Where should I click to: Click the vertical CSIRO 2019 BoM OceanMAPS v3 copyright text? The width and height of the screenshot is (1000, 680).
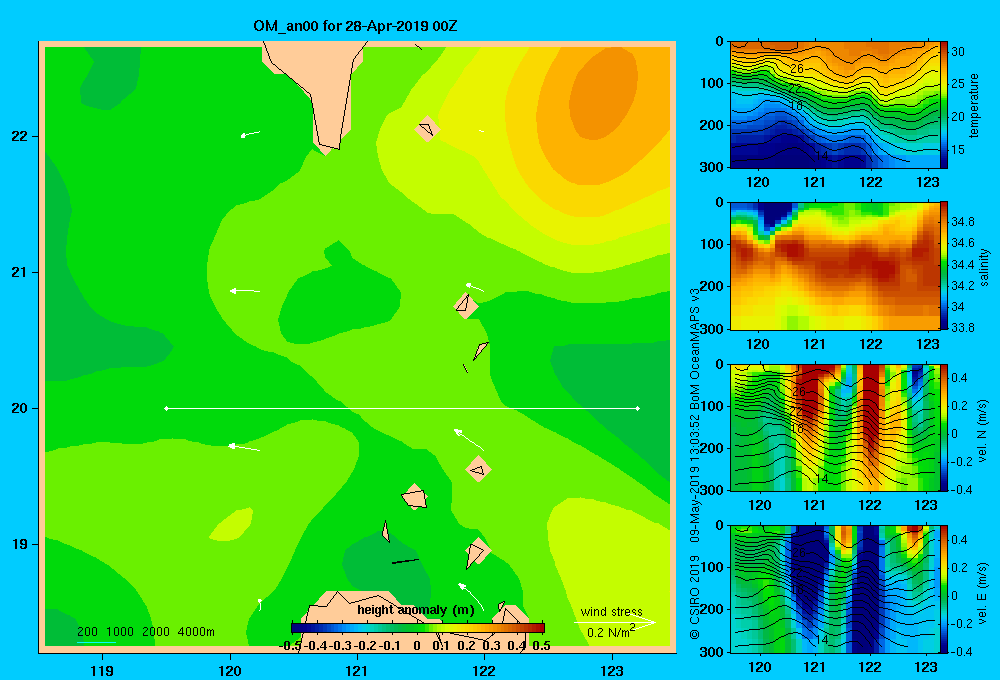(x=695, y=464)
